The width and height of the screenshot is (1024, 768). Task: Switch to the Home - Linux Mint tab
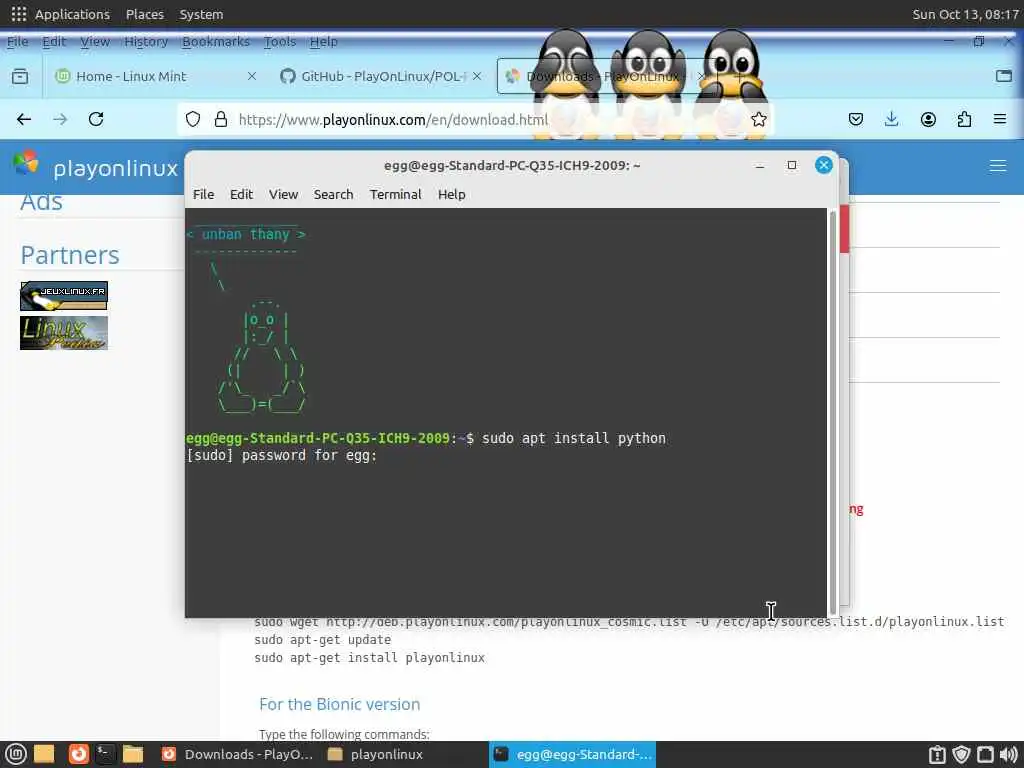(155, 76)
